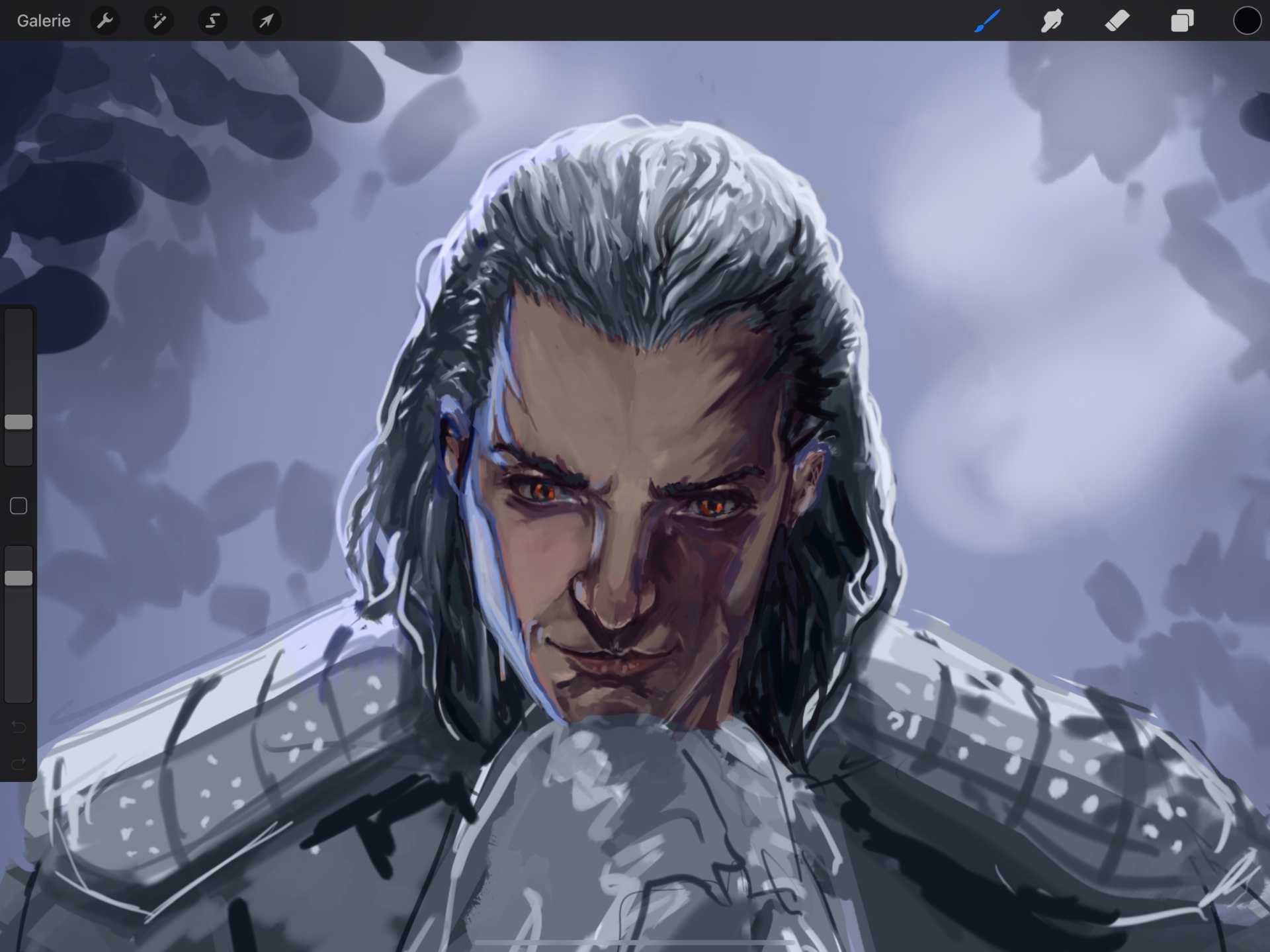Select the Eraser tool

click(x=1117, y=21)
